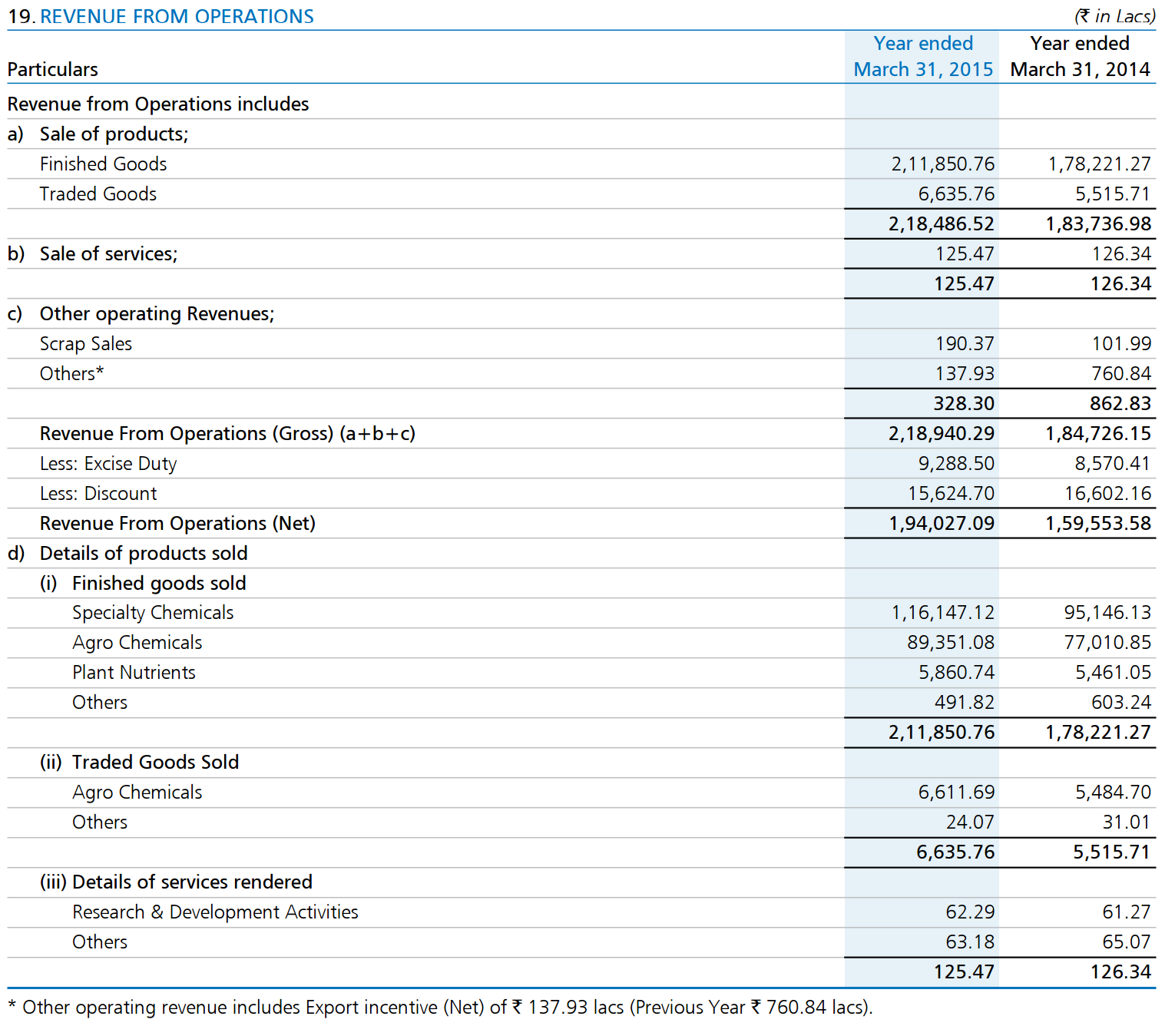Click Discount value 16,602.16
Viewport: 1175px width, 1036px height.
pyautogui.click(x=1108, y=493)
